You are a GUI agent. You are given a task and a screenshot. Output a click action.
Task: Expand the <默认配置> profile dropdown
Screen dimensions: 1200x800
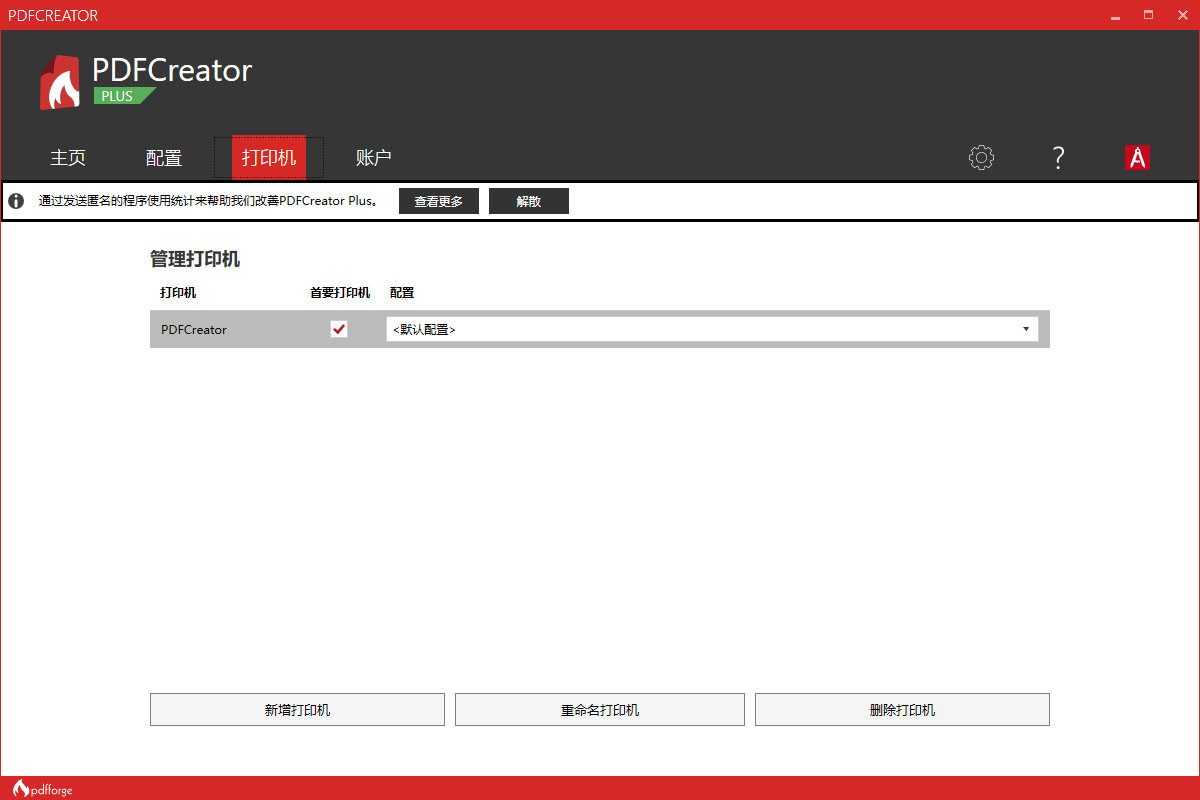pos(712,329)
